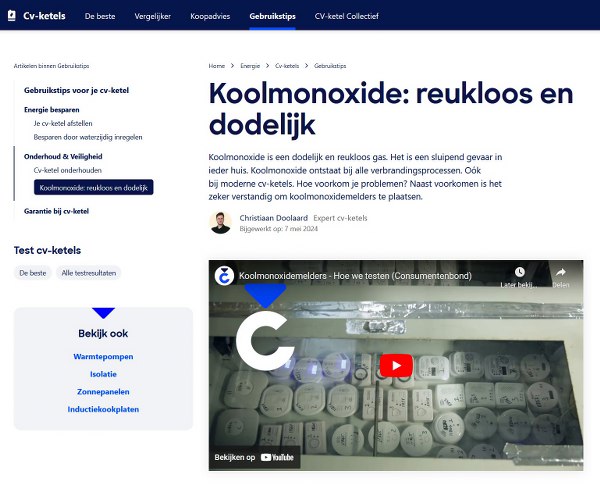Click the Delen share arrow icon
600x488 pixels.
coord(561,272)
